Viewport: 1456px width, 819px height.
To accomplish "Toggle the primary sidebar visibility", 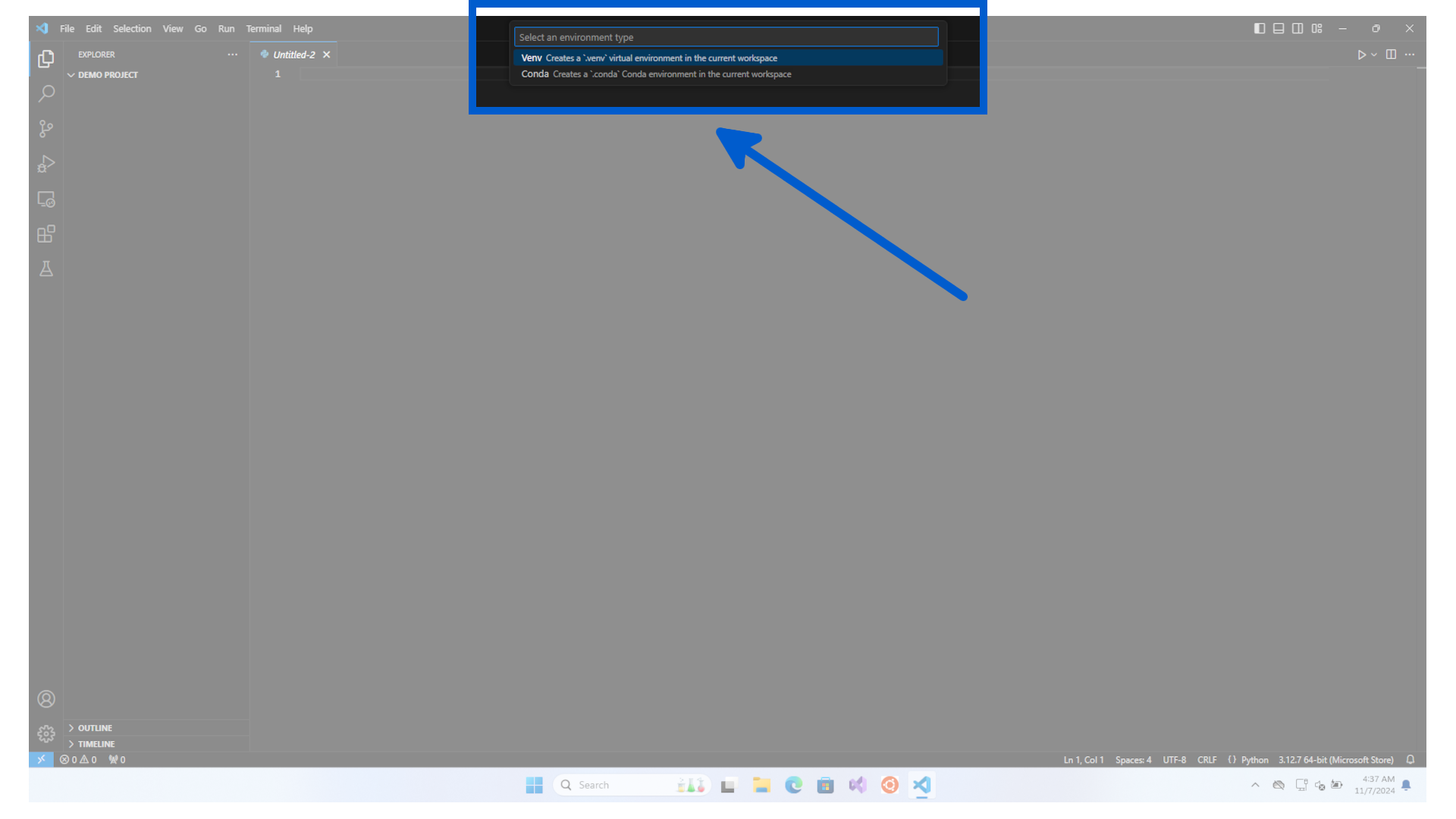I will click(1260, 28).
